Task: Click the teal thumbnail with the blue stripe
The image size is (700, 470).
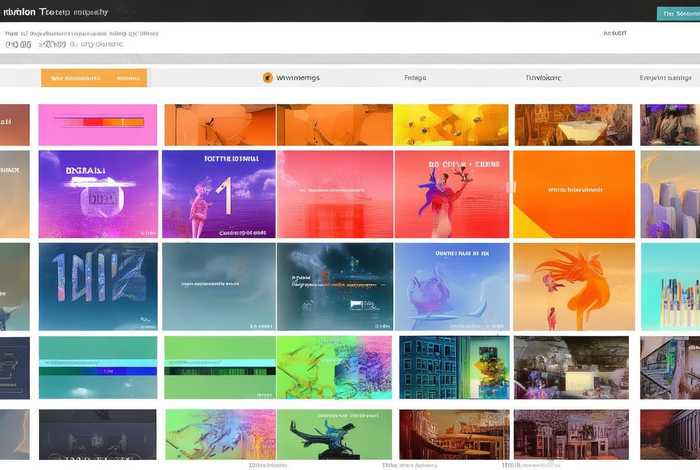Action: (98, 367)
